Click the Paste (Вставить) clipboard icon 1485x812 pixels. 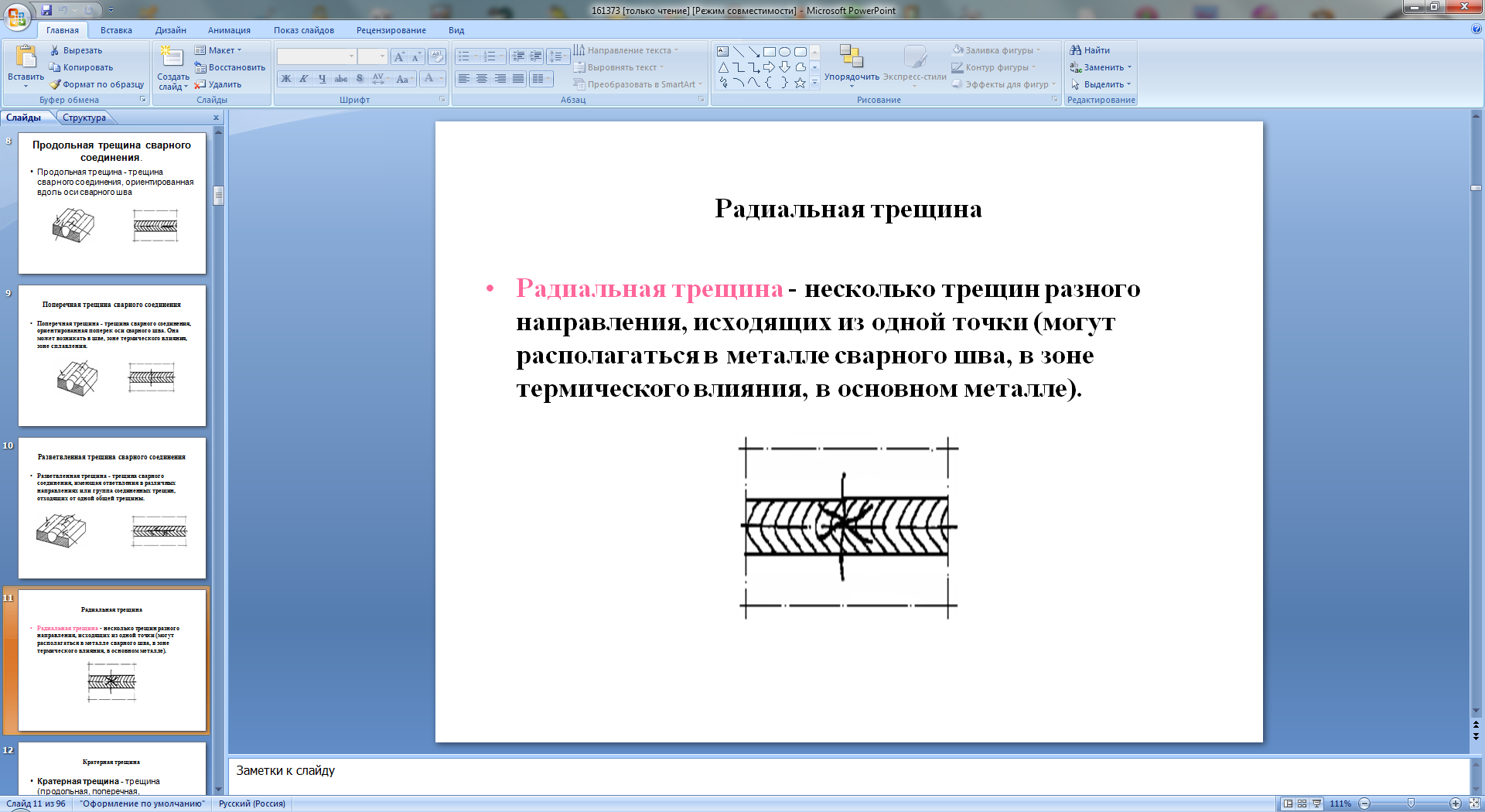click(x=26, y=56)
